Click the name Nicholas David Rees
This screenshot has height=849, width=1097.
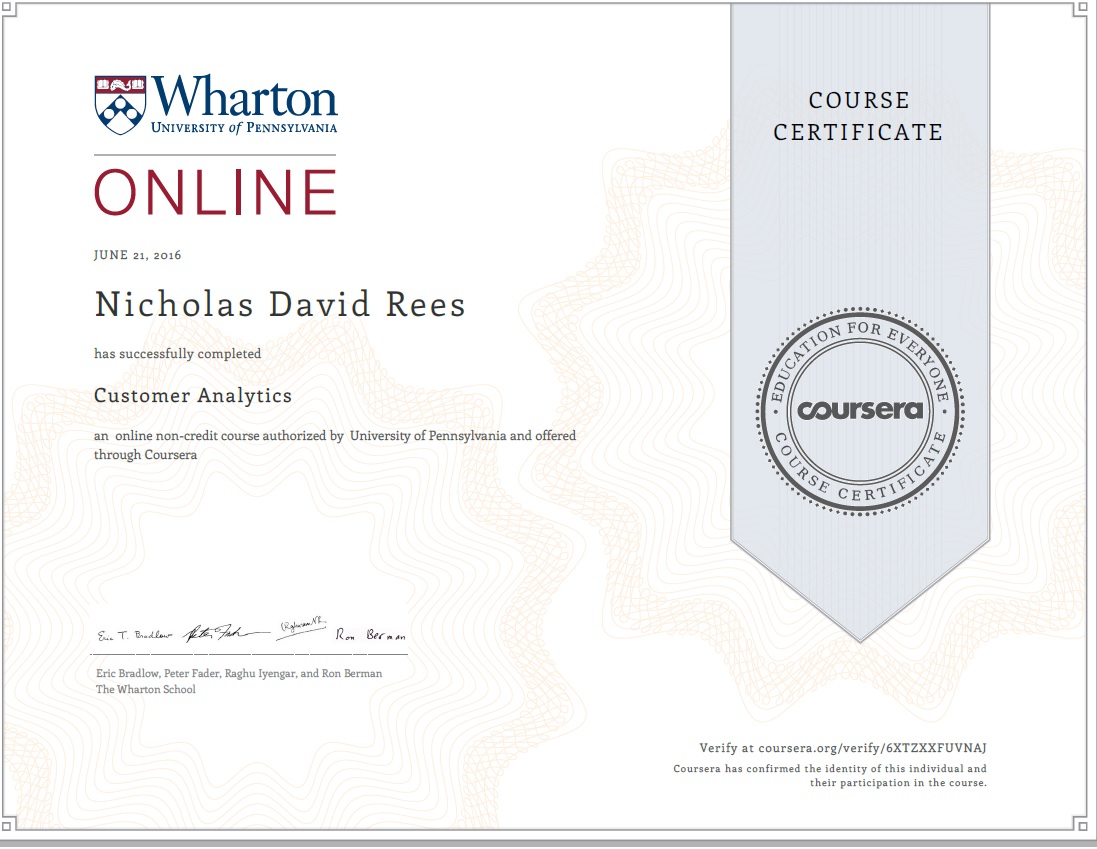pos(280,305)
